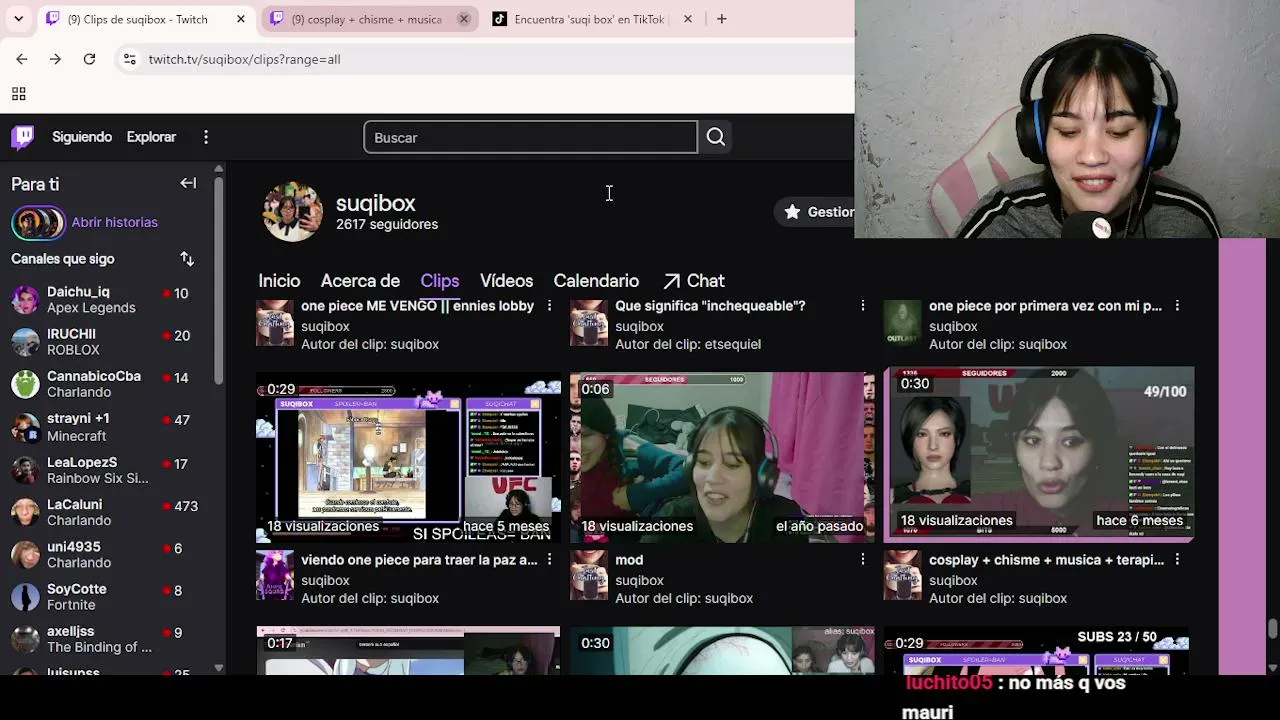Open options for 'viendo one piece' clip
1280x720 pixels.
tap(549, 560)
